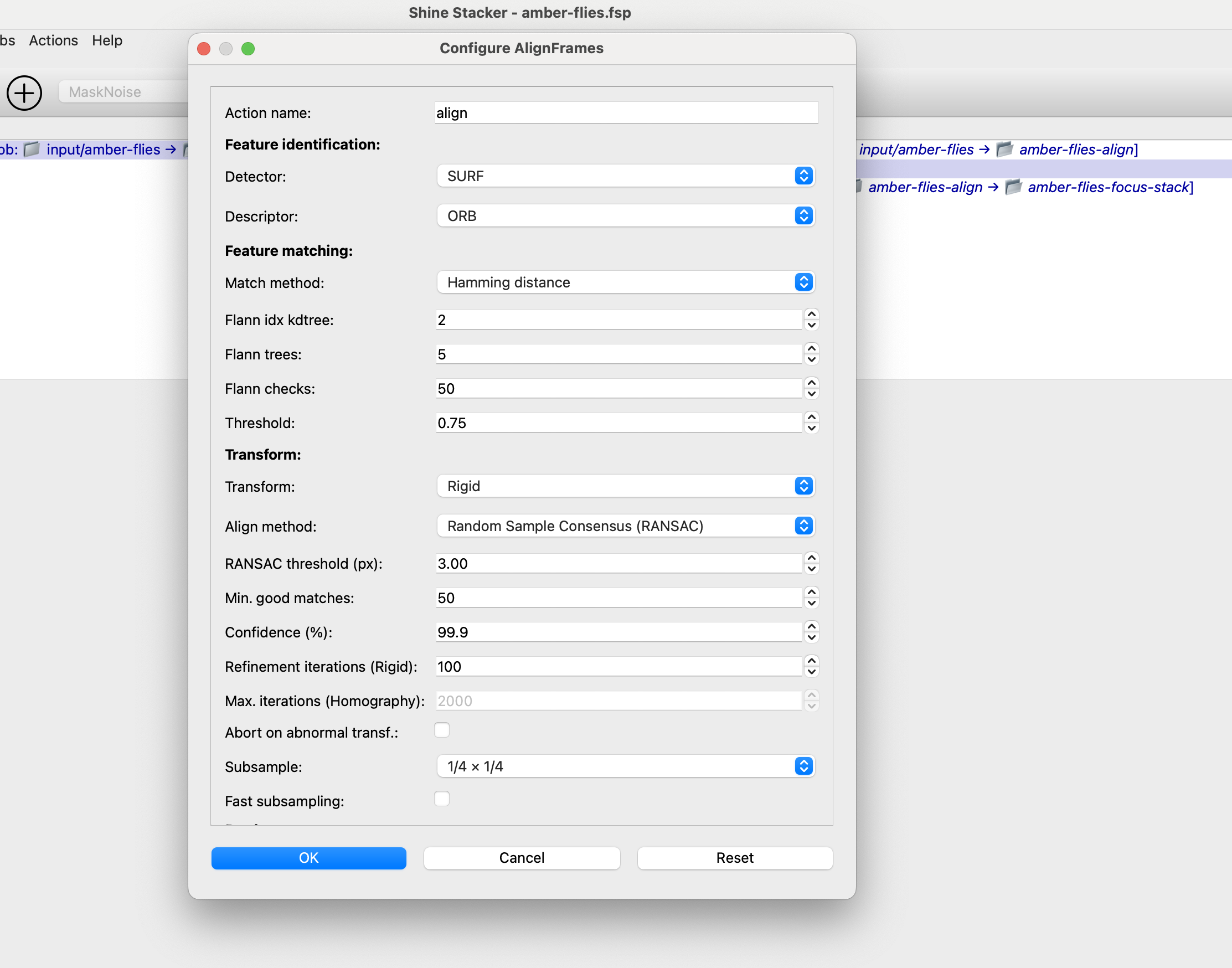This screenshot has height=968, width=1232.
Task: Decrease Threshold value with down arrow
Action: (x=812, y=429)
